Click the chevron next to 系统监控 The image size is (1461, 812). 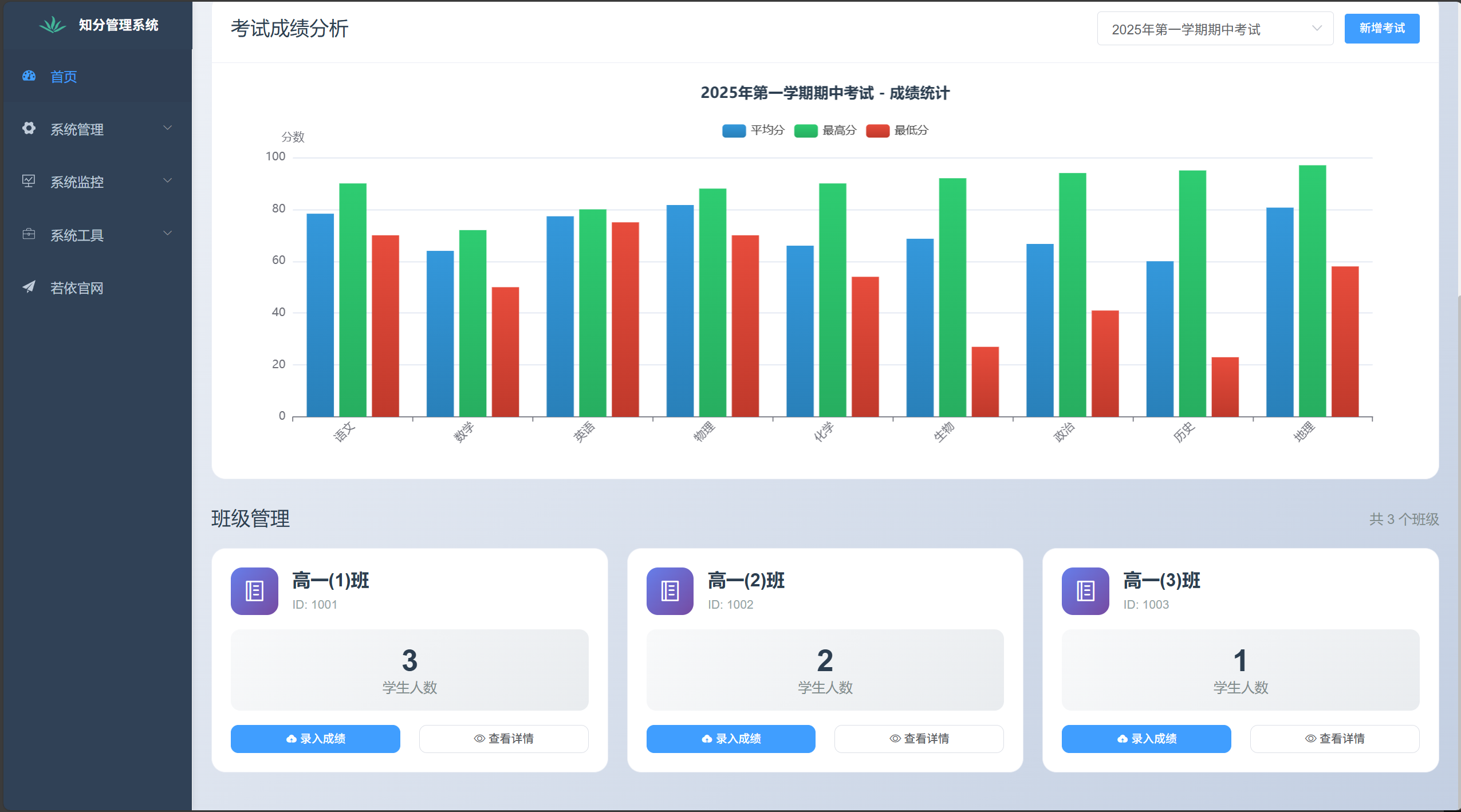coord(168,181)
